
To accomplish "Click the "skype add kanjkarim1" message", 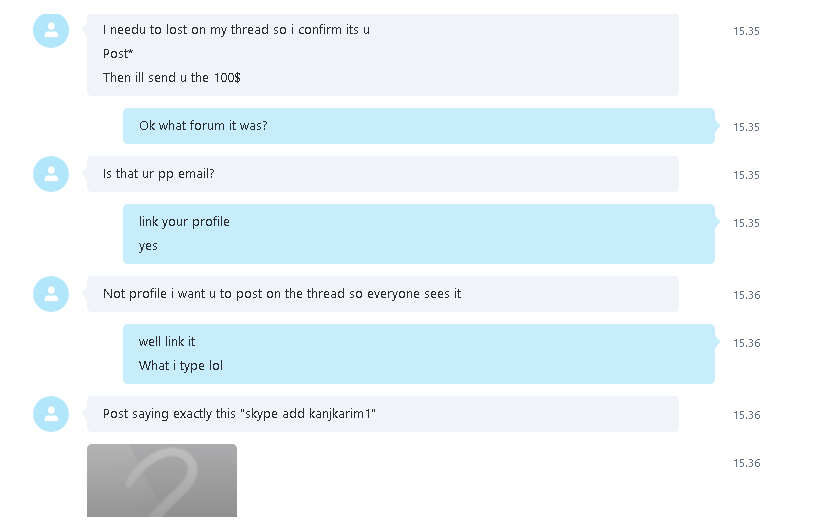I will click(x=383, y=414).
